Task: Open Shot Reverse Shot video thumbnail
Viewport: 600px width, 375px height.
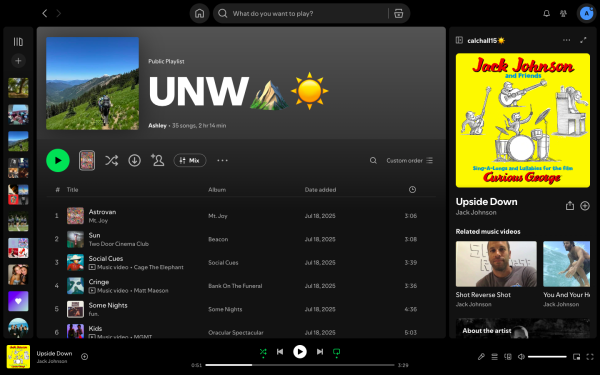Action: (x=496, y=264)
